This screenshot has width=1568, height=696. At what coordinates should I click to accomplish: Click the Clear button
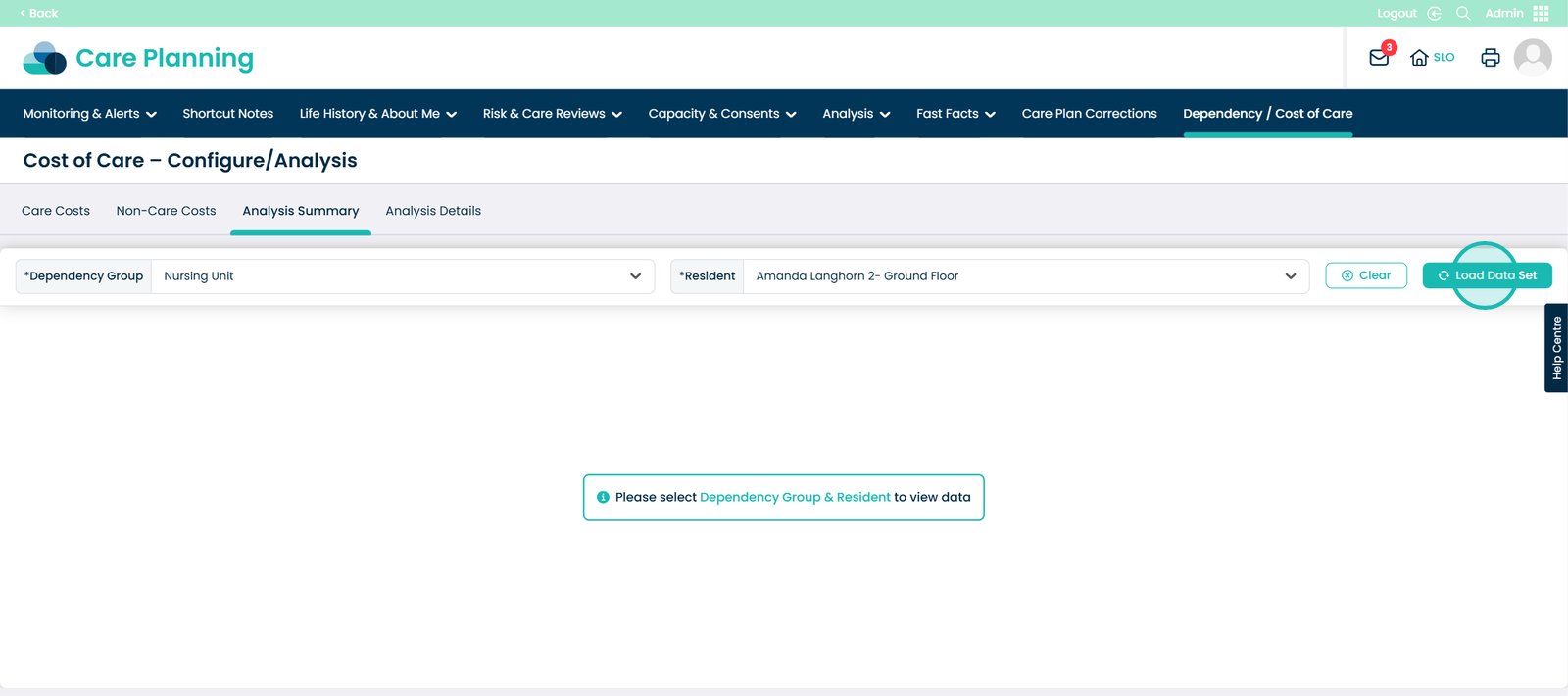click(x=1366, y=275)
